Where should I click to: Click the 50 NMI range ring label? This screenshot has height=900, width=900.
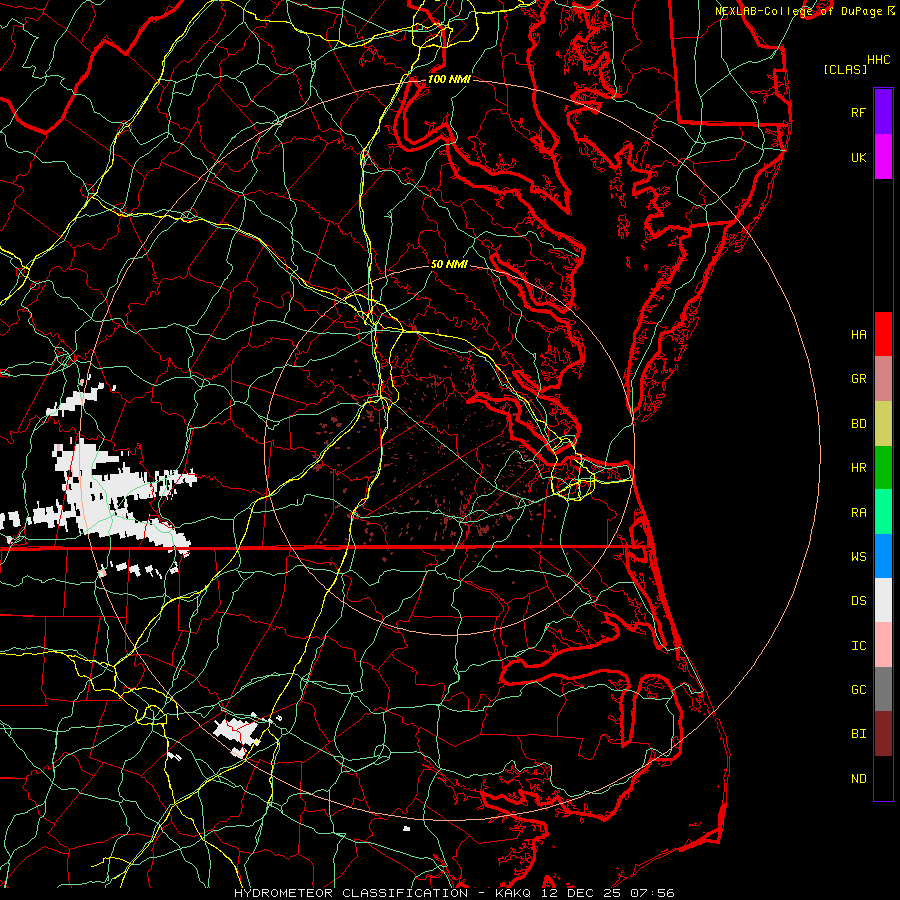click(449, 264)
